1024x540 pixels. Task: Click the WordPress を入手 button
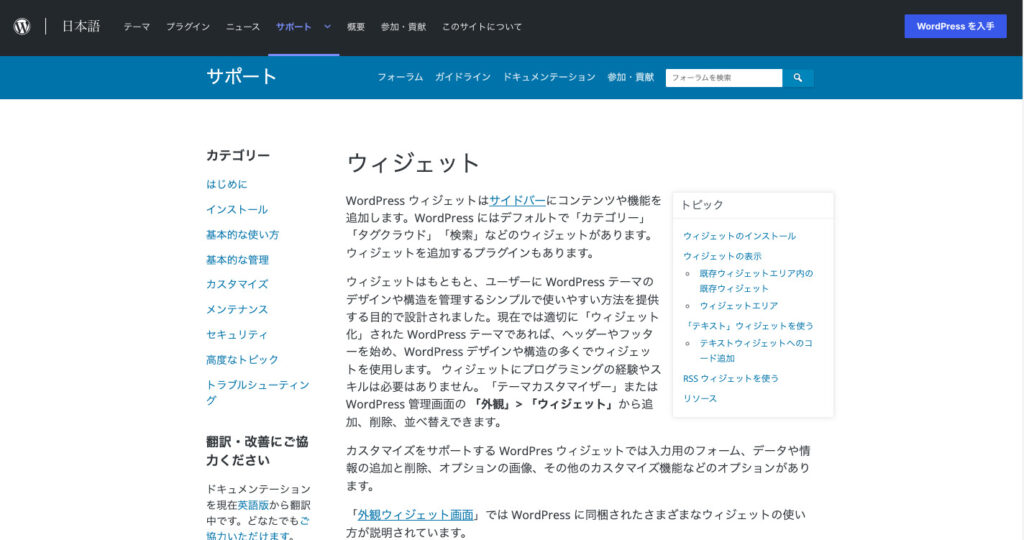pos(955,26)
